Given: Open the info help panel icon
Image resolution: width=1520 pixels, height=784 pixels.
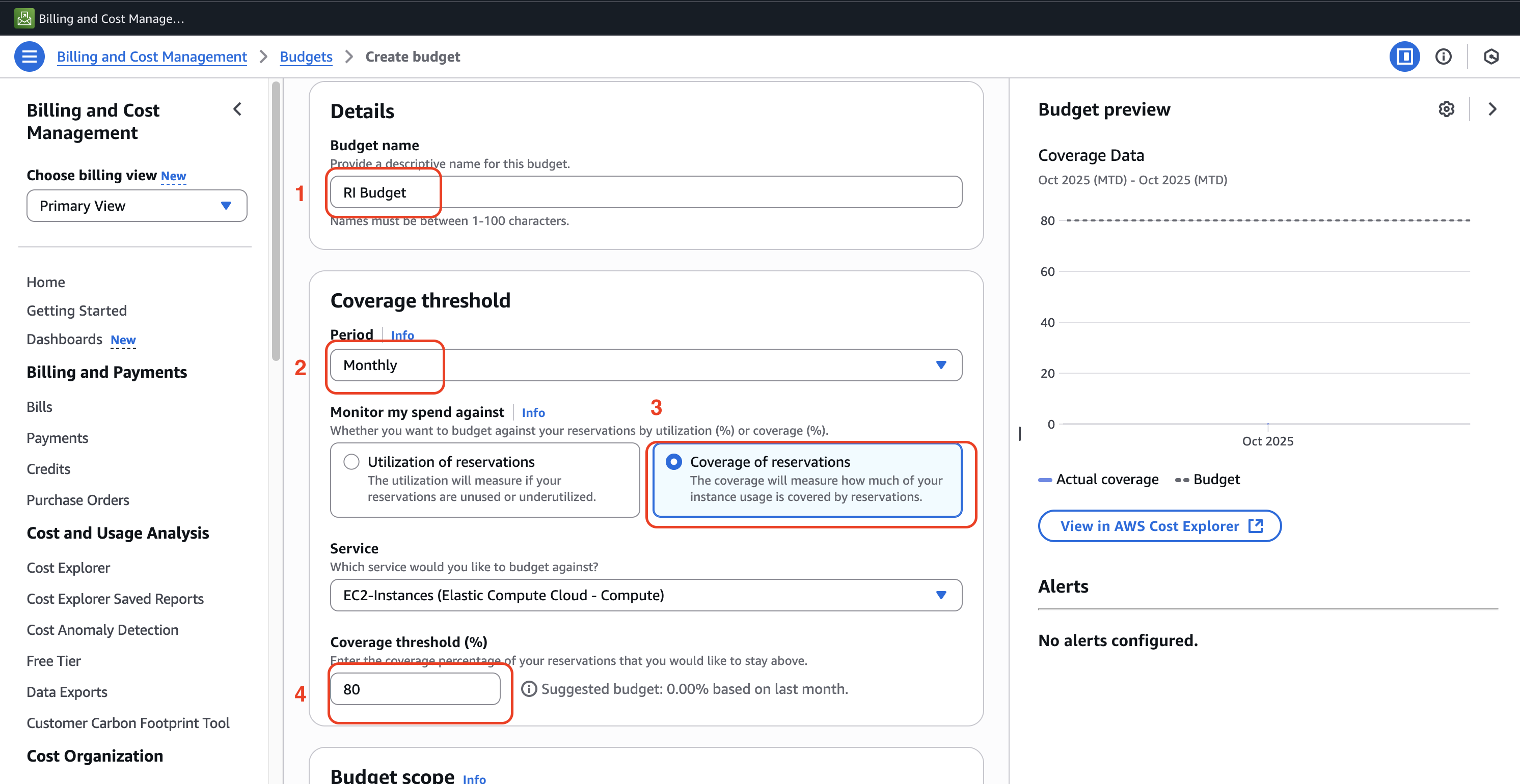Looking at the screenshot, I should tap(1443, 57).
